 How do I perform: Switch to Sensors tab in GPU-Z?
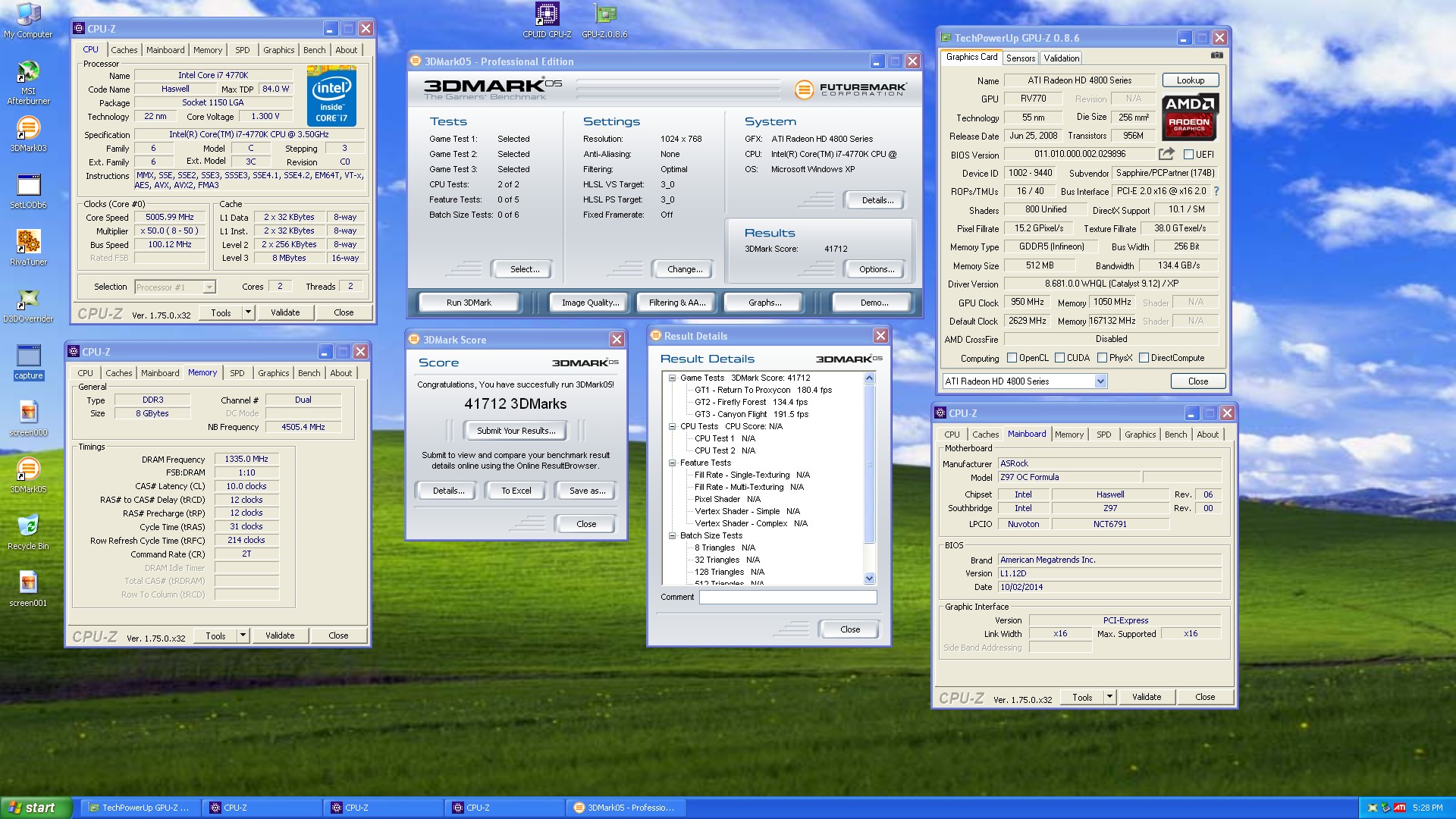tap(1020, 58)
